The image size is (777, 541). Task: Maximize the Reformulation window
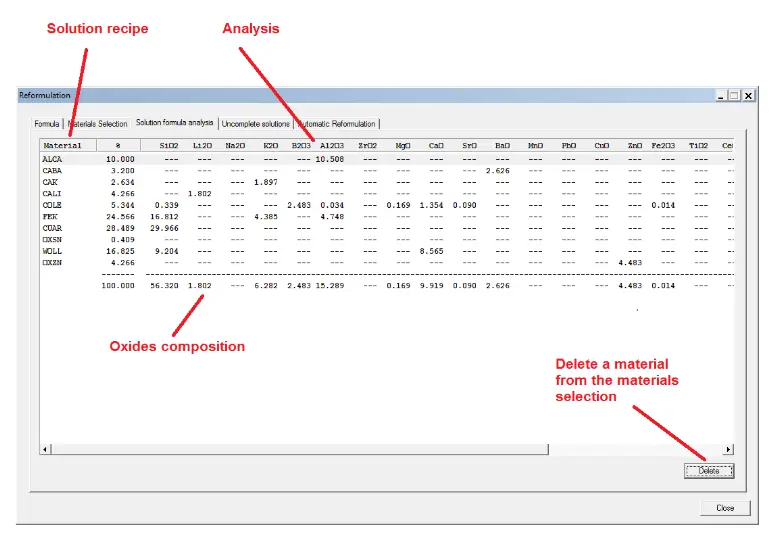733,96
